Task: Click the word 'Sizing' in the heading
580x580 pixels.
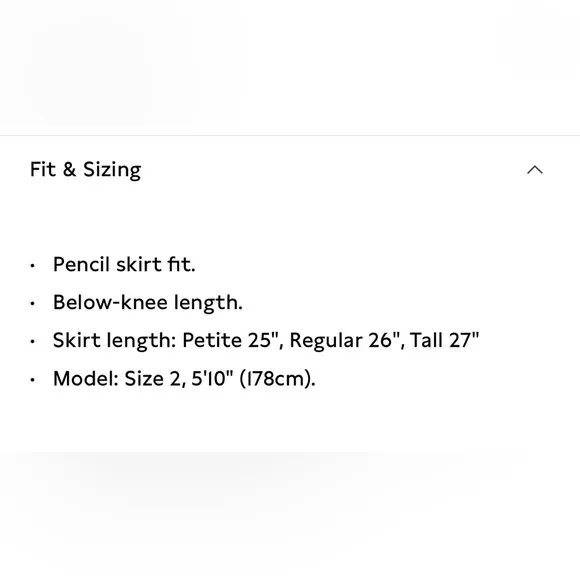Action: click(112, 170)
